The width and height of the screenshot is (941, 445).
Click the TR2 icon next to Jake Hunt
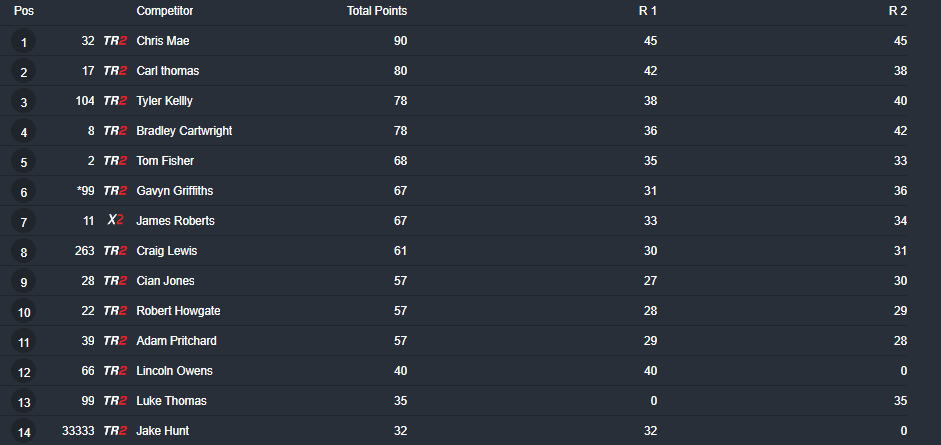click(x=115, y=431)
